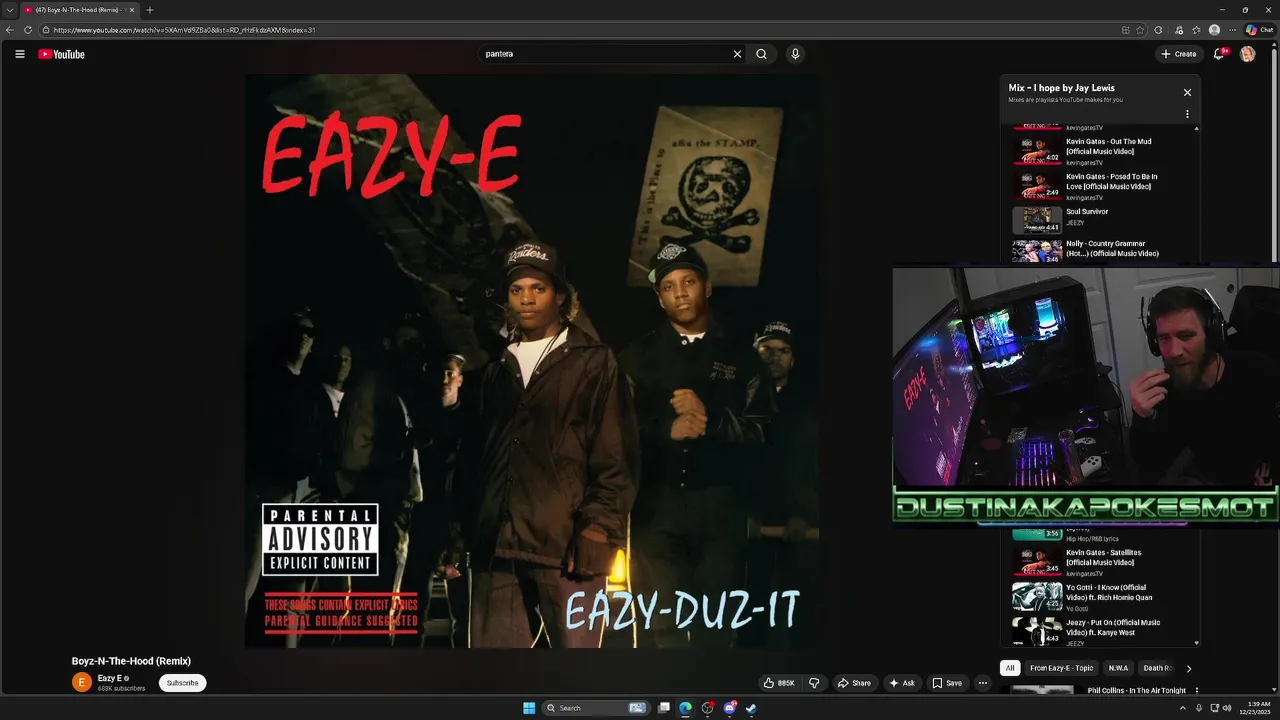Play Kevin Gates - Satellites video
1280x720 pixels.
[x=1103, y=558]
